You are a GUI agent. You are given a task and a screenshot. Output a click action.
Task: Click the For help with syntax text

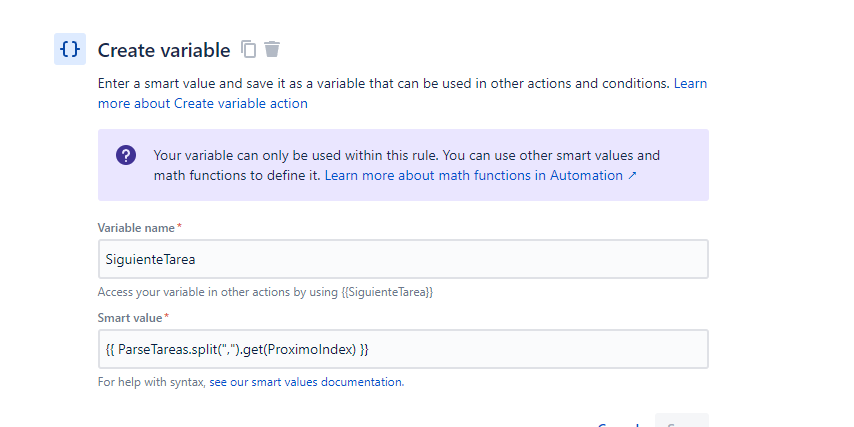point(152,382)
